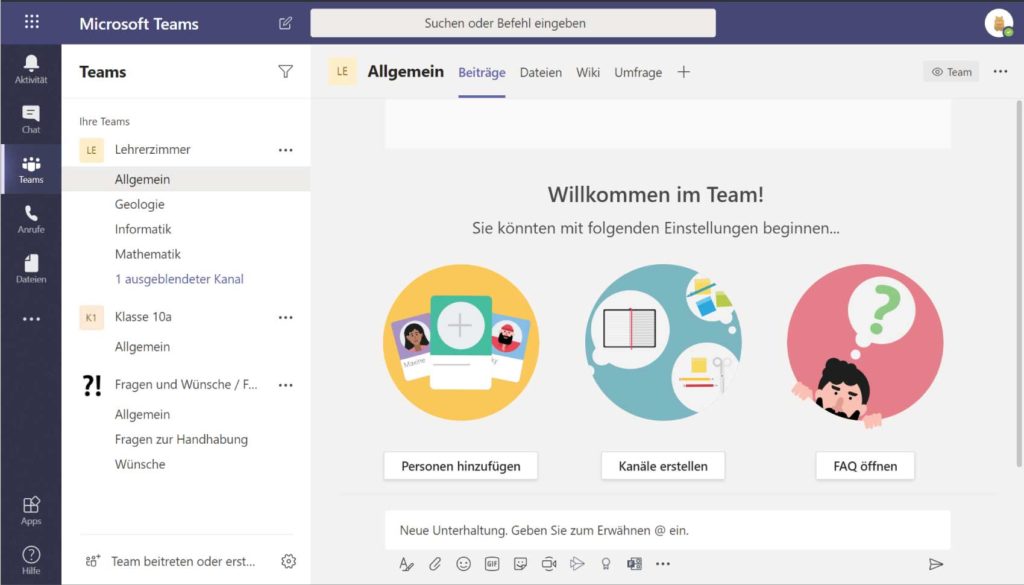Open Chat in the left rail
1024x585 pixels.
click(31, 119)
